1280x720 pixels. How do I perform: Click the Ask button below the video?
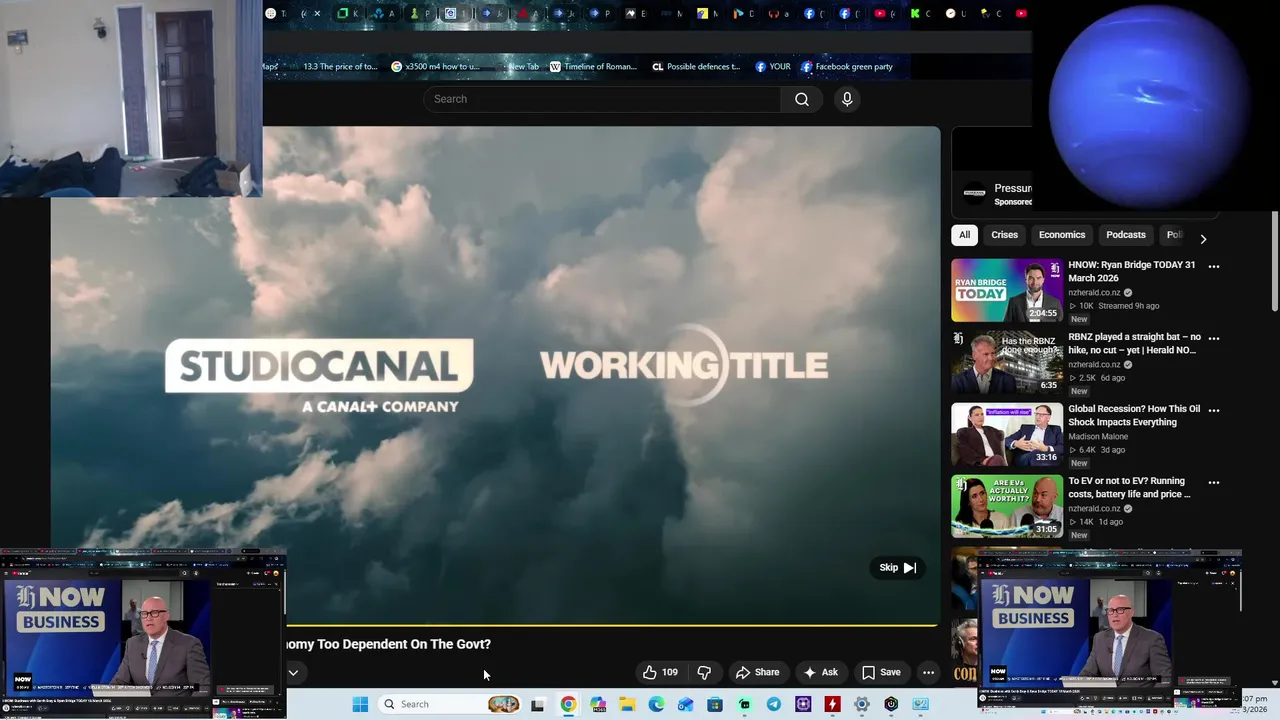820,673
